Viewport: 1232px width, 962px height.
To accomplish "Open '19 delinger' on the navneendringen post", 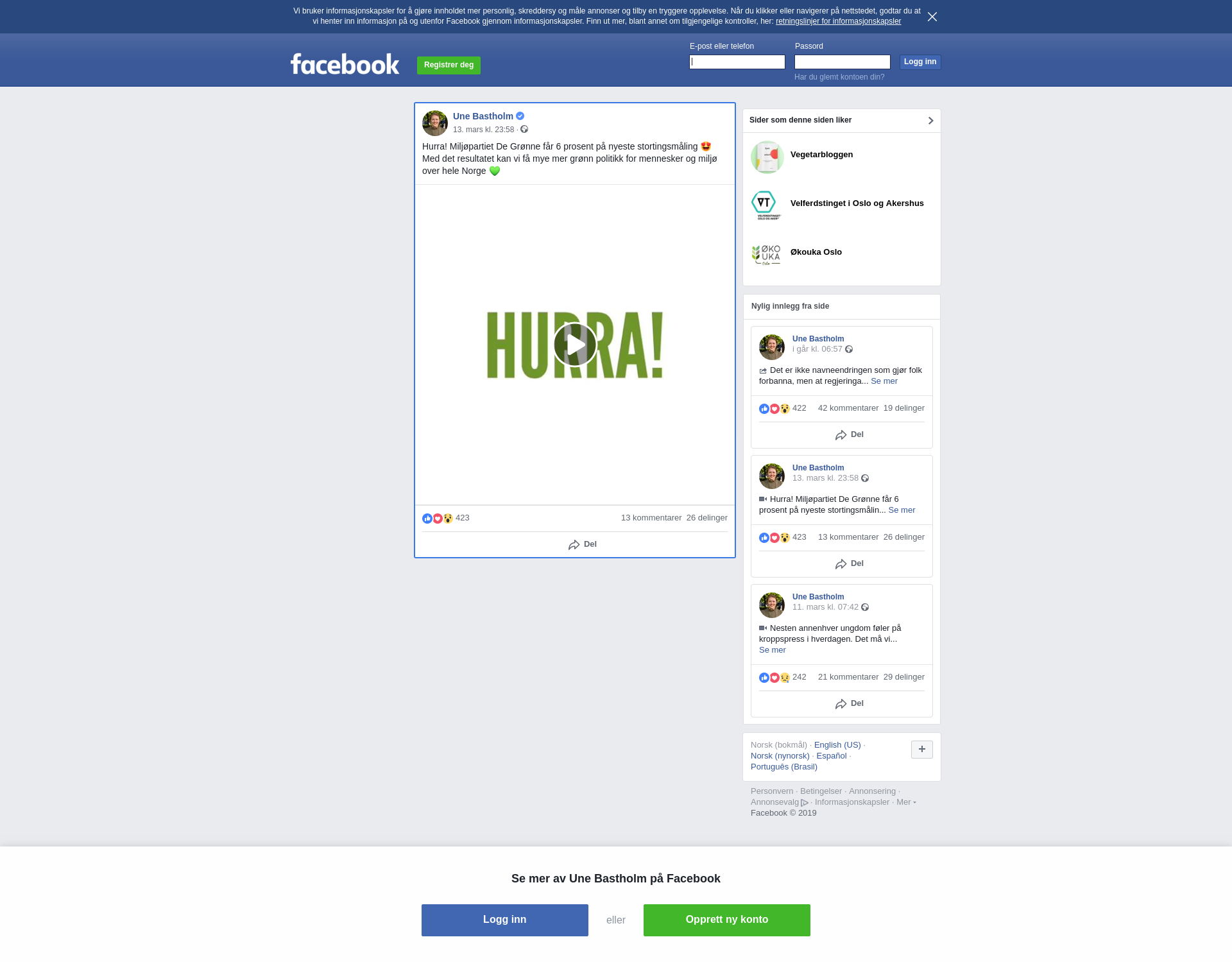I will click(x=904, y=408).
